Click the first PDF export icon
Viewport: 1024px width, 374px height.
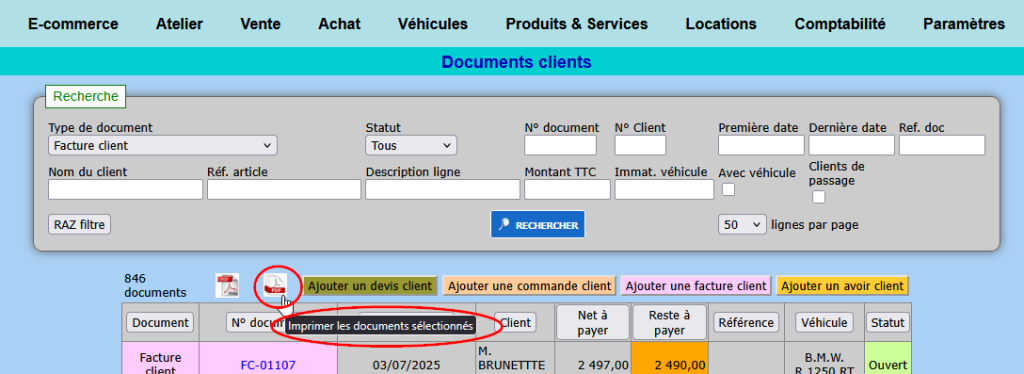pyautogui.click(x=228, y=286)
